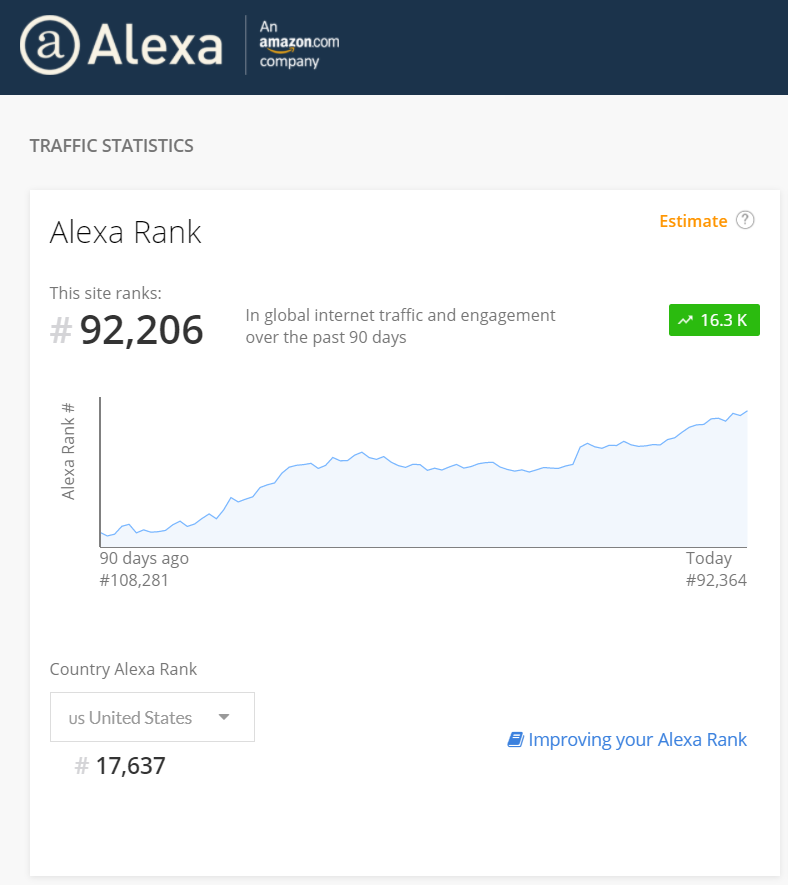Viewport: 788px width, 885px height.
Task: Click the '90 days ago' axis label
Action: click(144, 558)
